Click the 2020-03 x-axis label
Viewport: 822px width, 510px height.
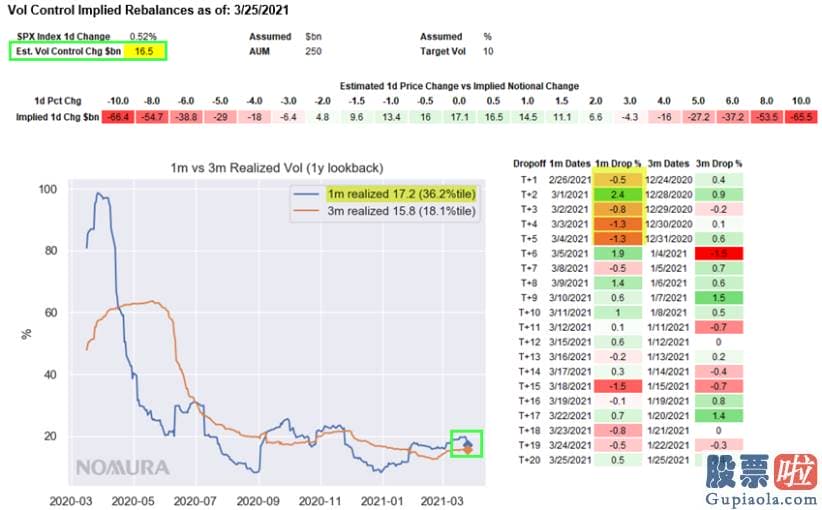(71, 501)
